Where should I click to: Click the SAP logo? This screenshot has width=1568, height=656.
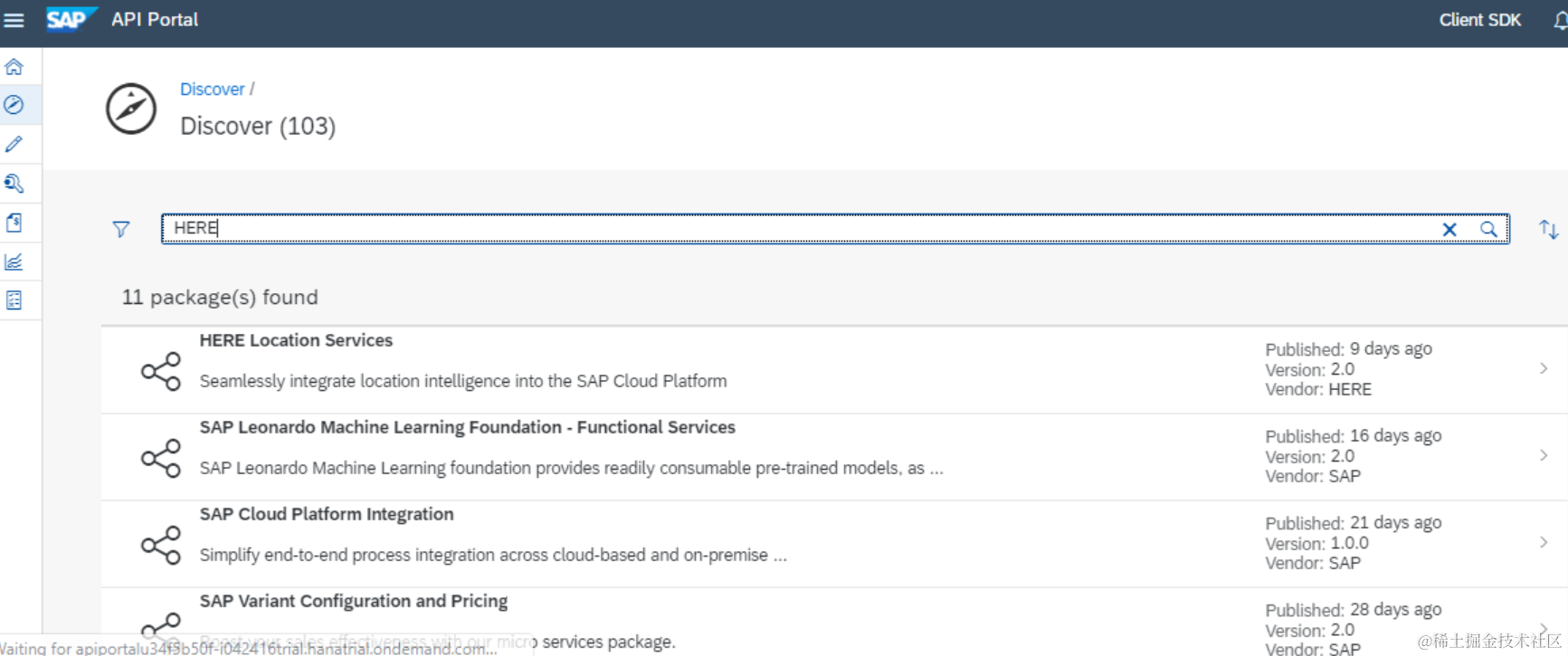coord(71,19)
